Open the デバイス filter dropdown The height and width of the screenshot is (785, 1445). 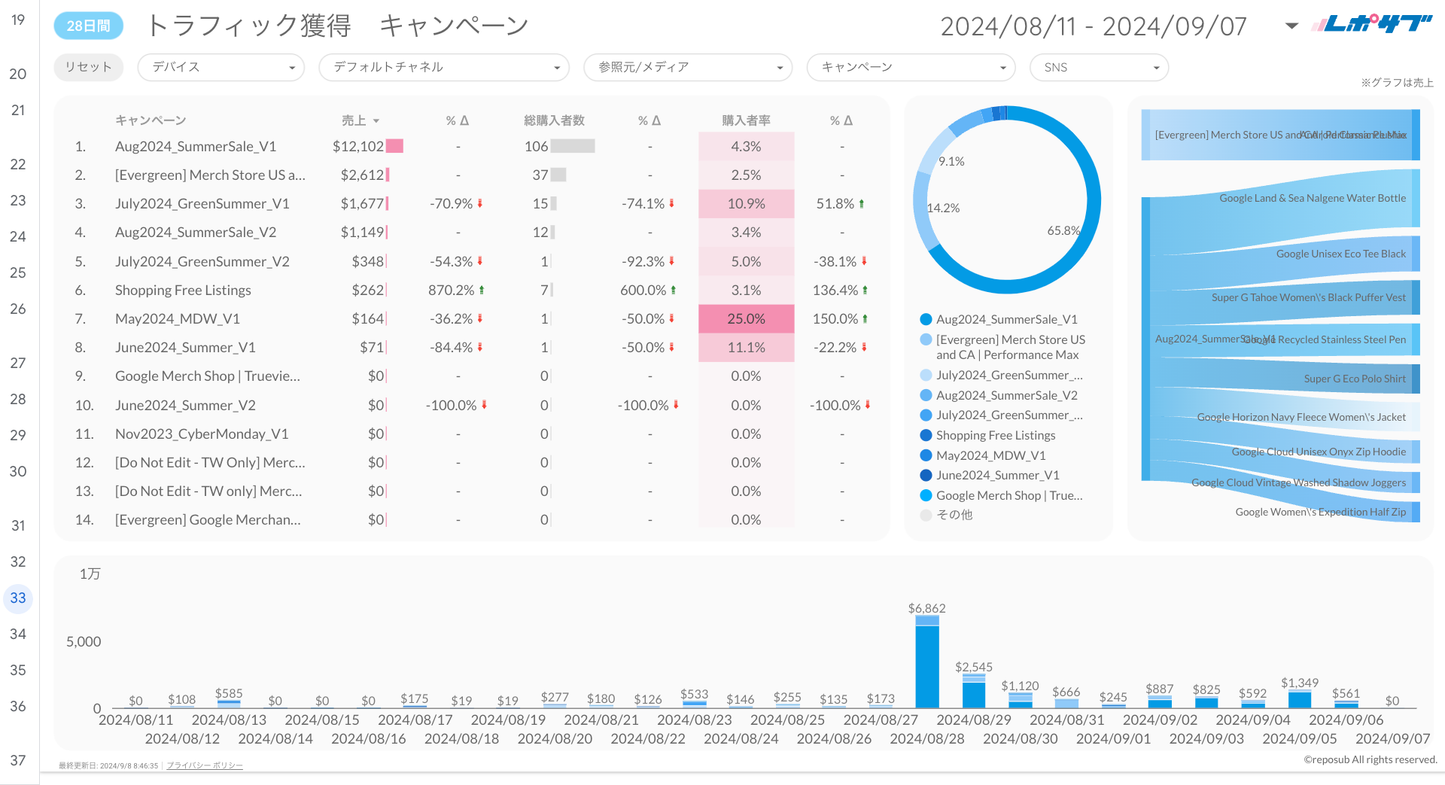[220, 67]
